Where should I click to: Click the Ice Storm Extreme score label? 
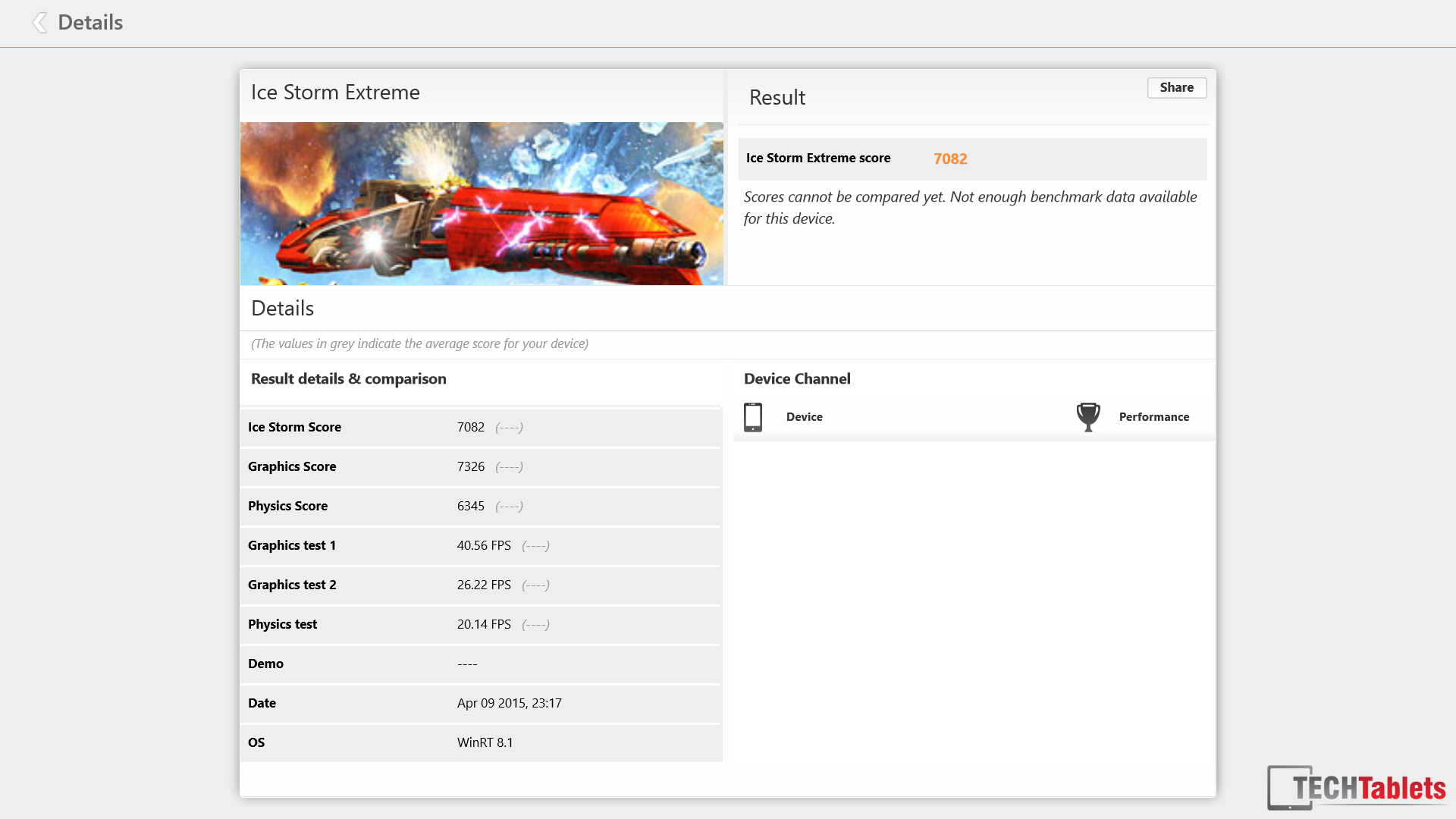click(x=818, y=158)
